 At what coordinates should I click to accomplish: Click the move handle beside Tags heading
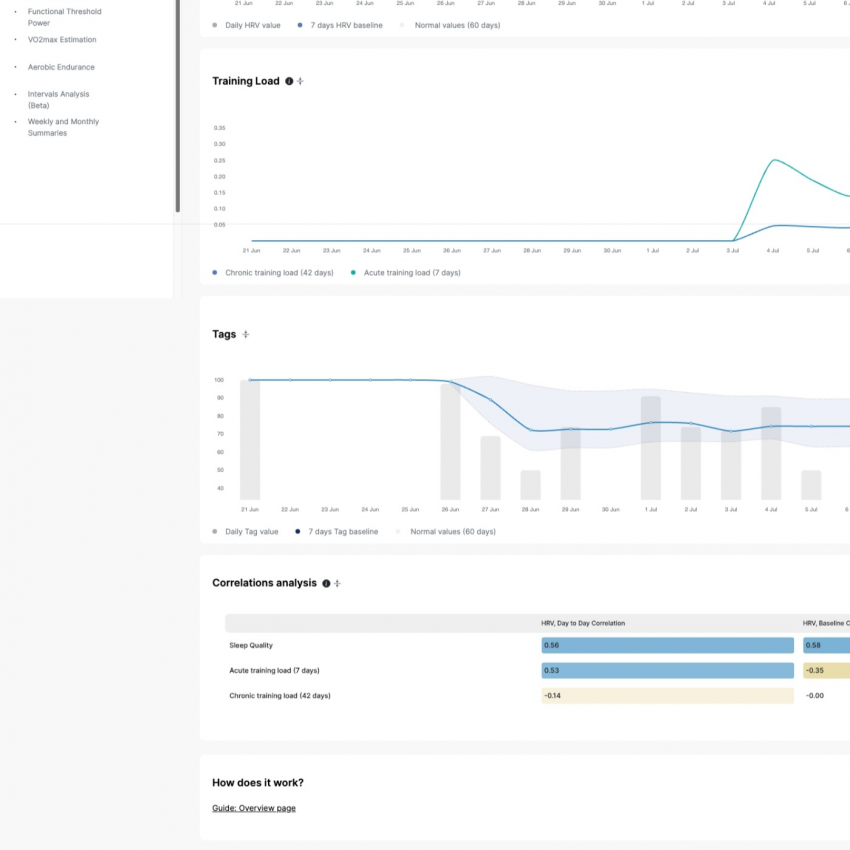click(x=246, y=334)
